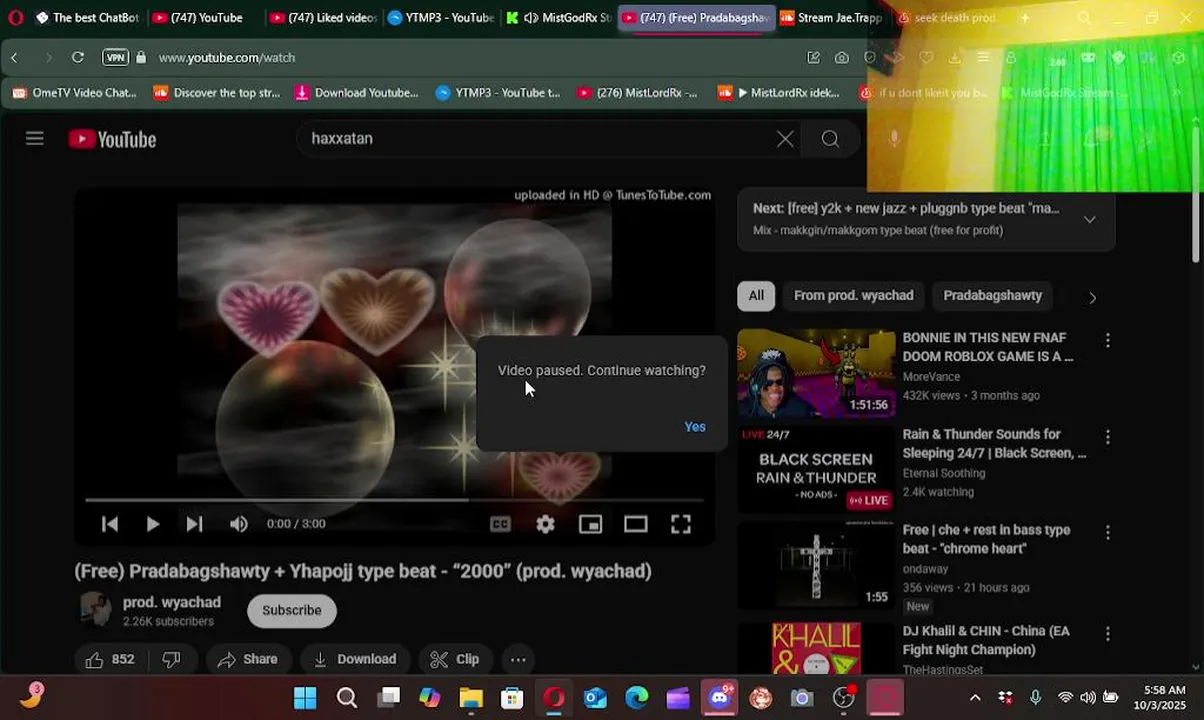Viewport: 1204px width, 720px height.
Task: Open Windows taskbar search
Action: (346, 698)
